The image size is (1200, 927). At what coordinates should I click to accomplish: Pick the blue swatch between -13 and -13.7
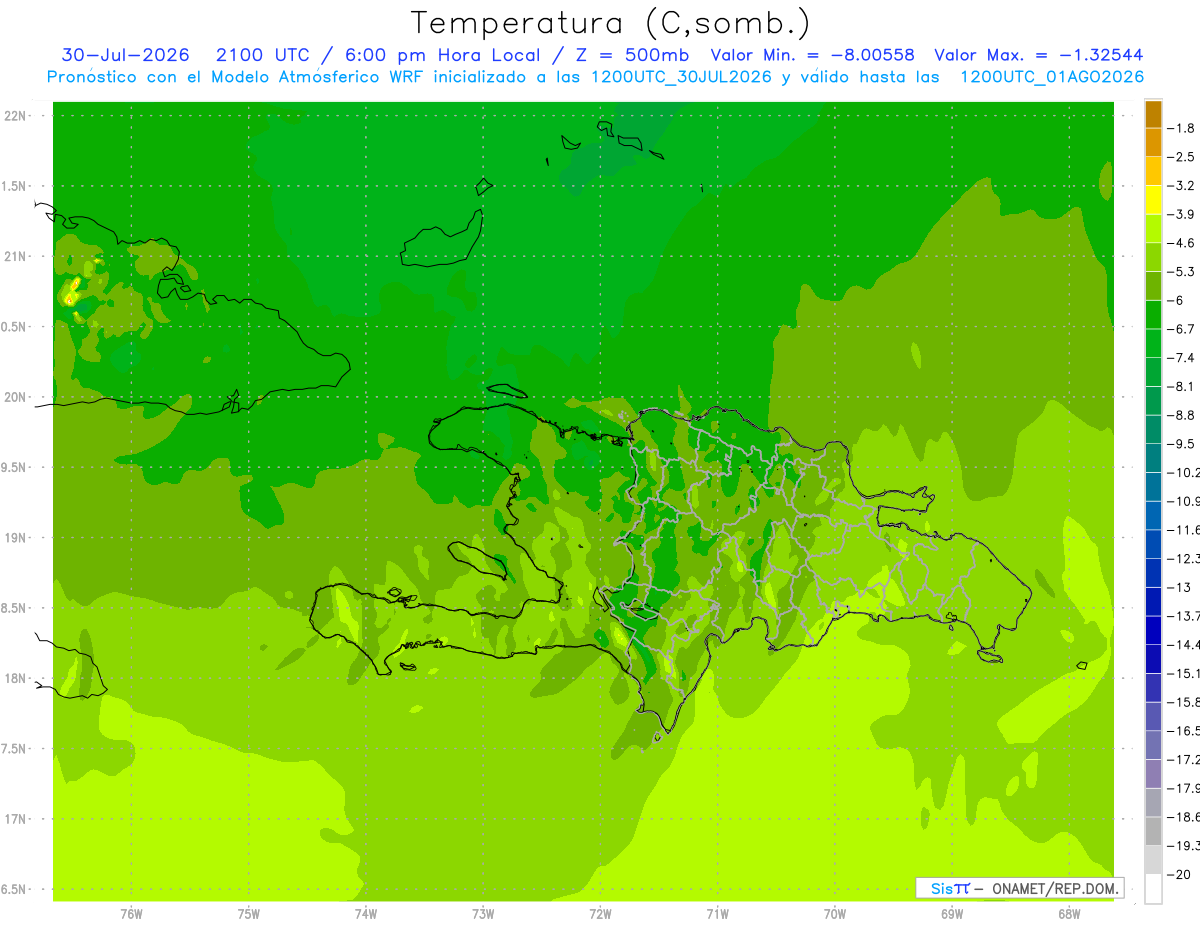tap(1153, 602)
